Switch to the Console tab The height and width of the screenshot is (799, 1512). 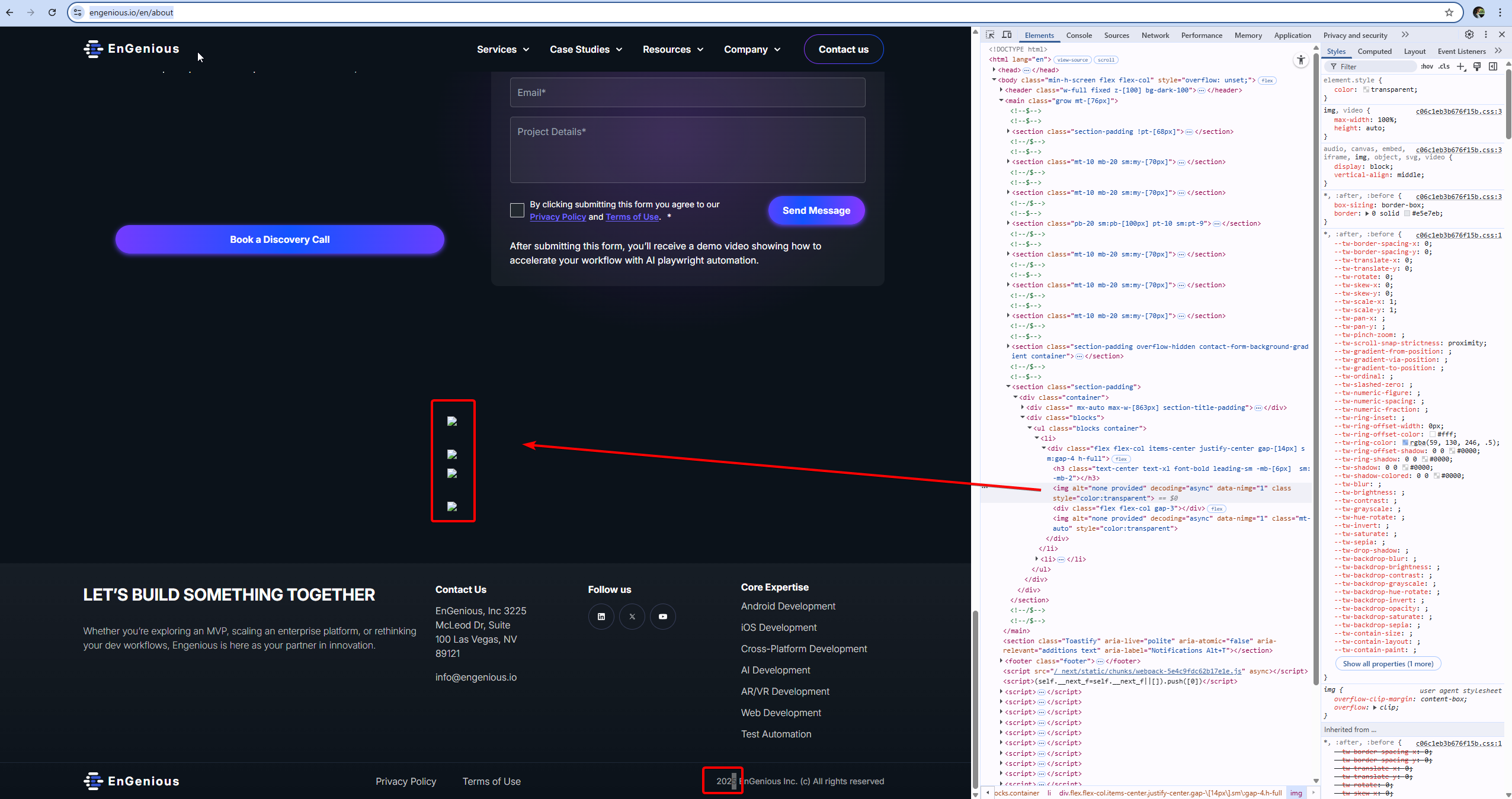[x=1078, y=36]
